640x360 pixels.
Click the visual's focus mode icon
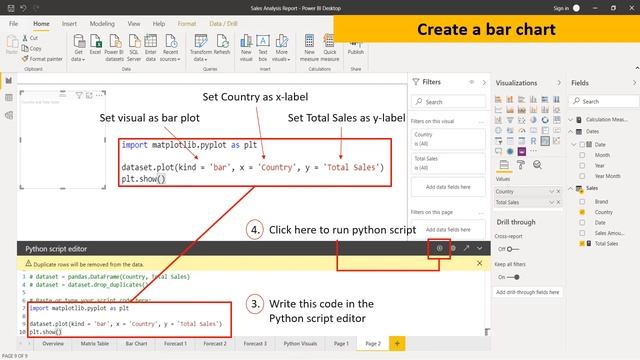coord(89,95)
